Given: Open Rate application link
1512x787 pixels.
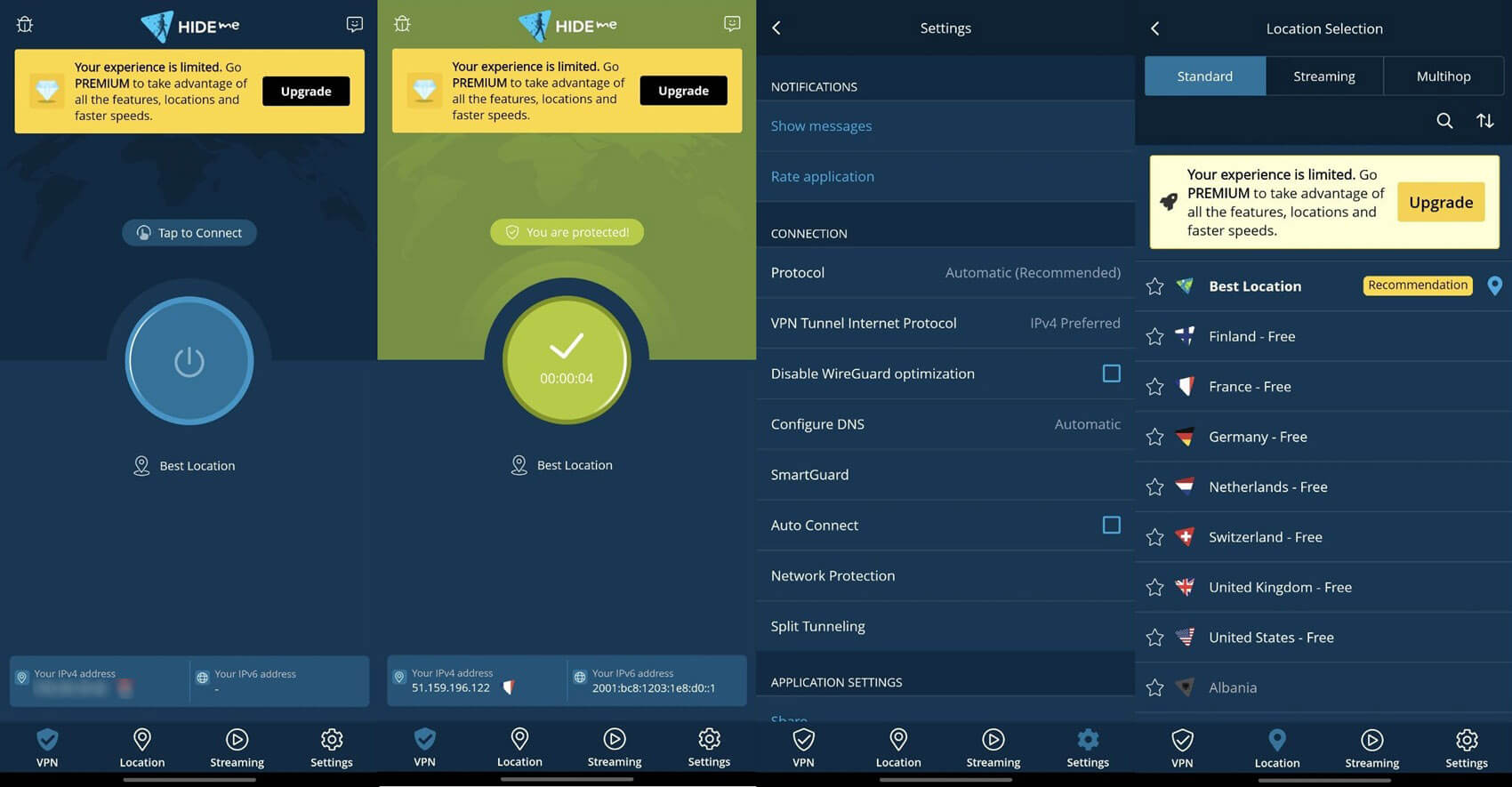Looking at the screenshot, I should point(823,177).
